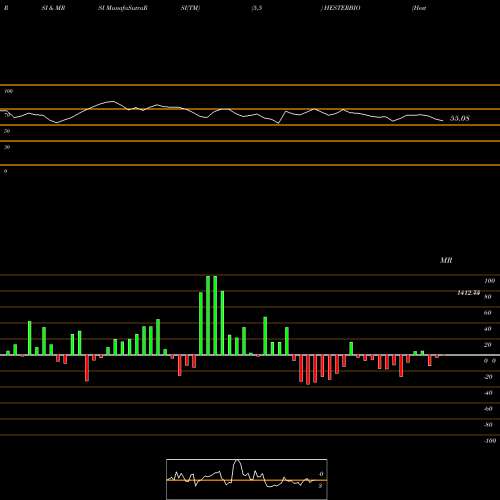
Task: Click the '100' label on RSI axis
Action: click(x=9, y=91)
